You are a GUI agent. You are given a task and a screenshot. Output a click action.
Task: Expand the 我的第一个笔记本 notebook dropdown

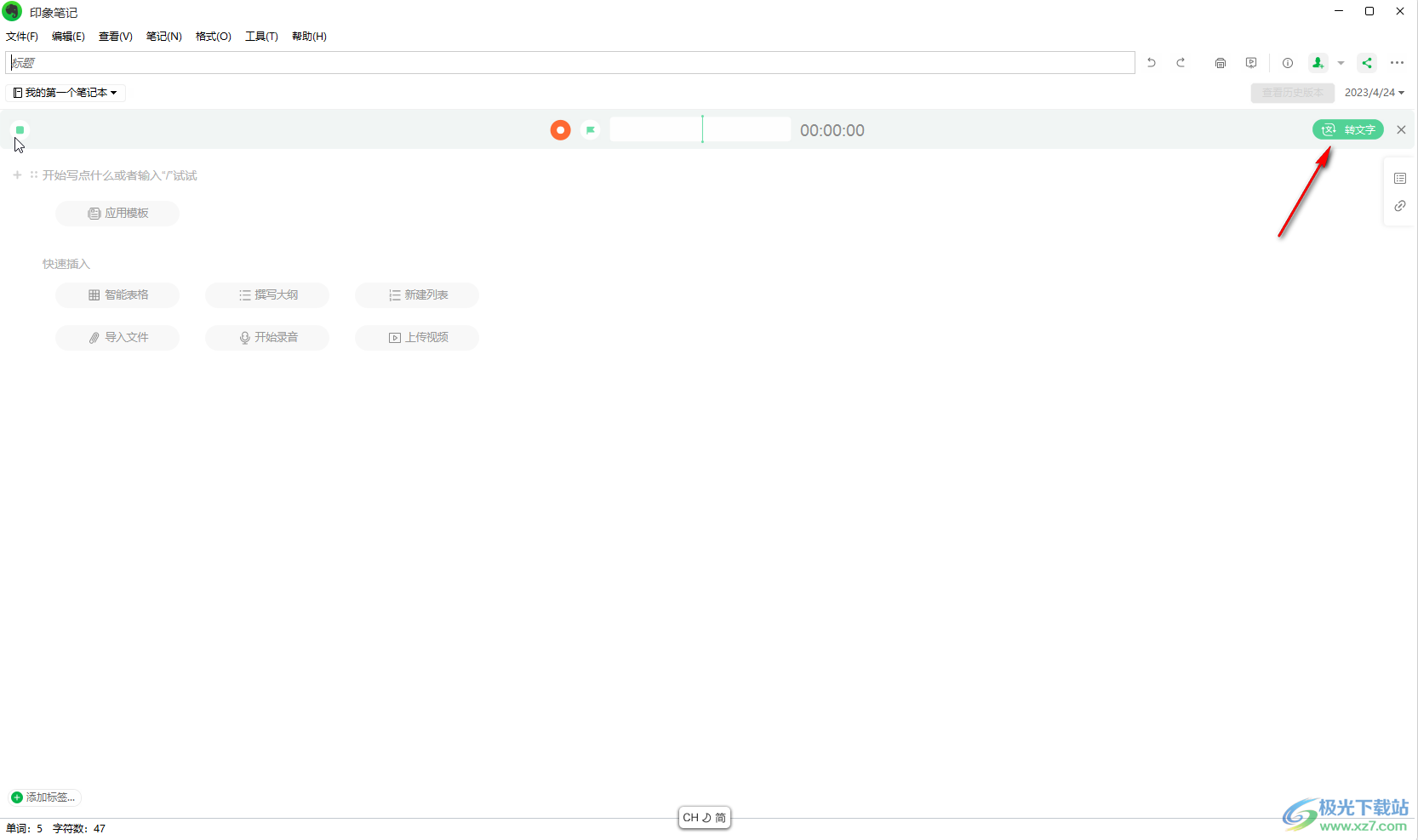tap(66, 93)
